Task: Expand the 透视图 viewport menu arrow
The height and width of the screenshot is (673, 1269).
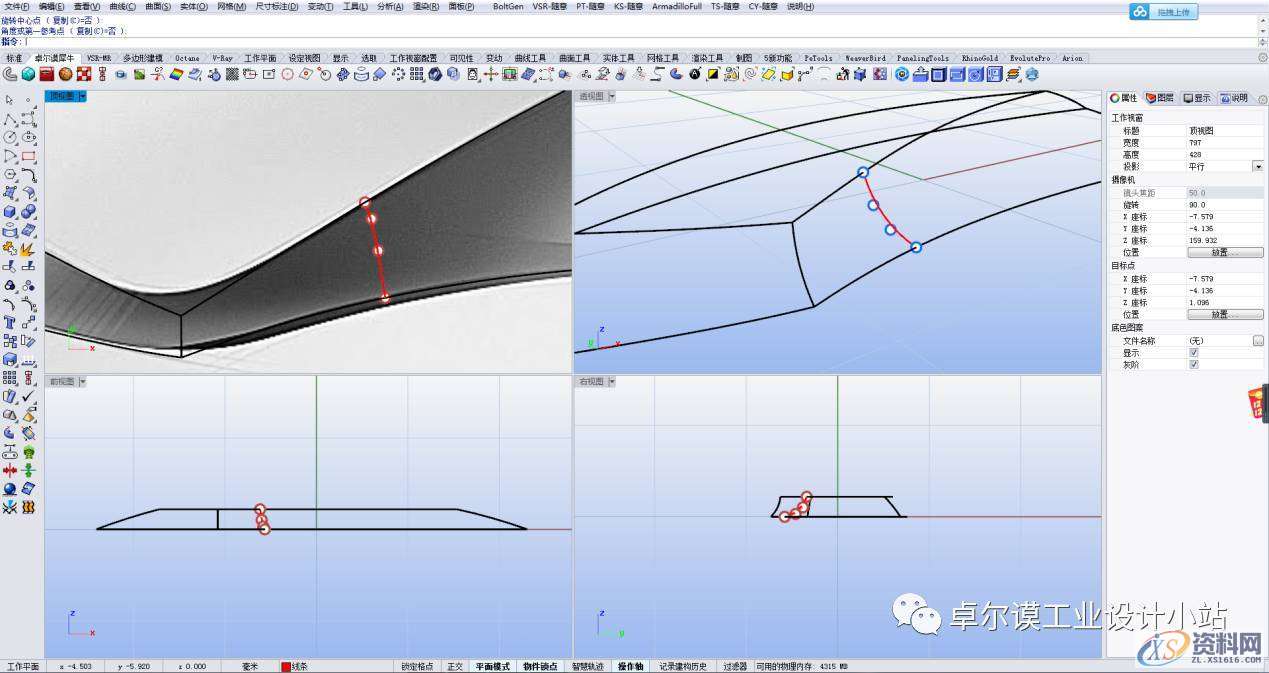Action: [x=610, y=97]
